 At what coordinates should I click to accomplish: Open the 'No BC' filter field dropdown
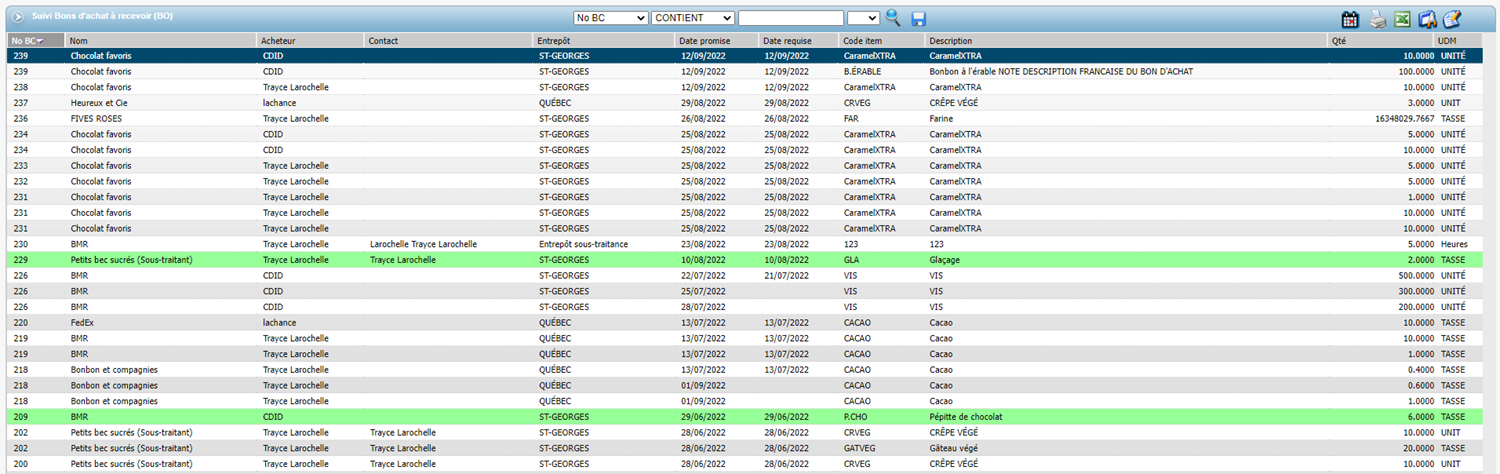[x=611, y=18]
